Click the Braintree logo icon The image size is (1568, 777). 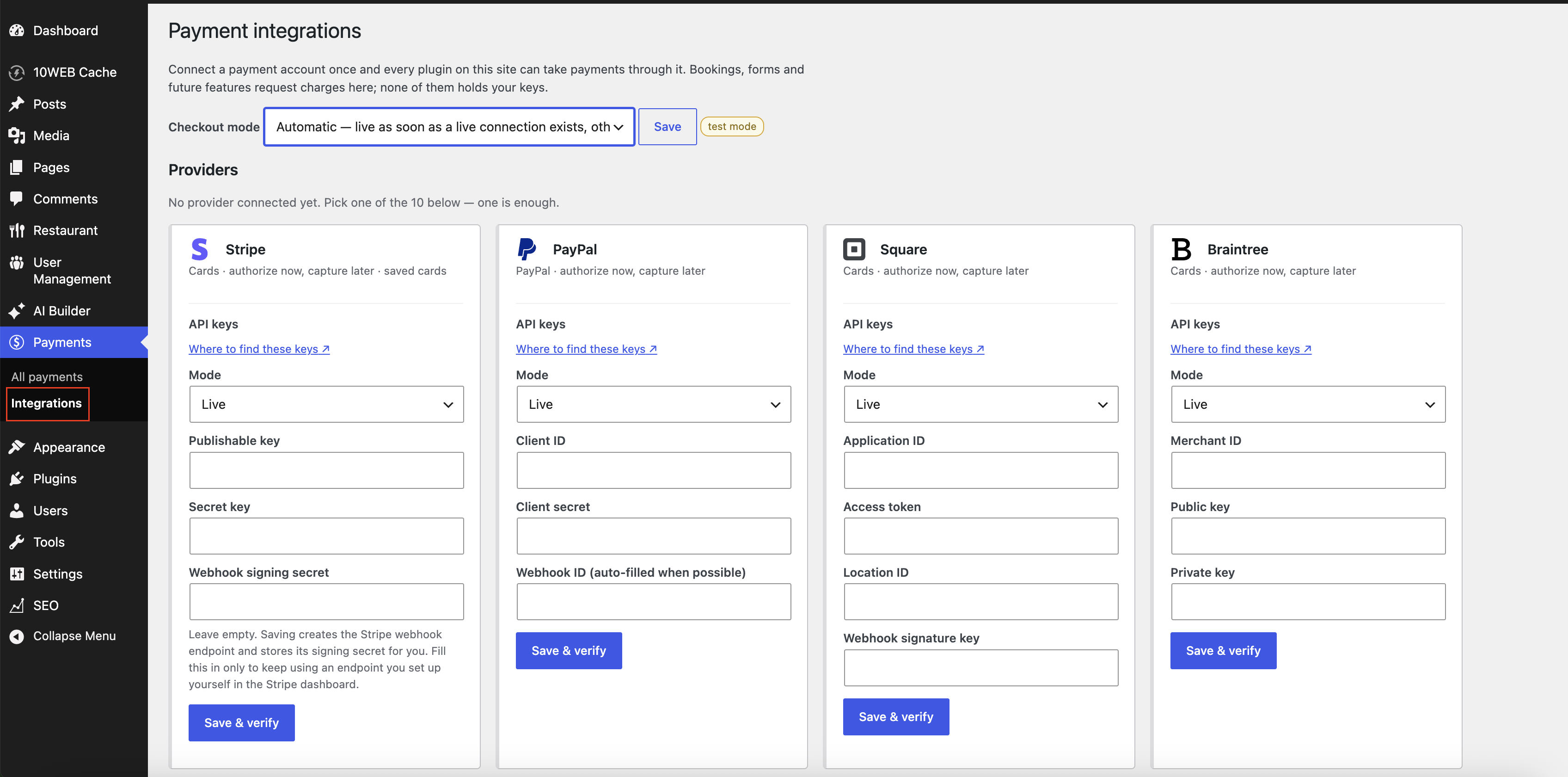1181,249
